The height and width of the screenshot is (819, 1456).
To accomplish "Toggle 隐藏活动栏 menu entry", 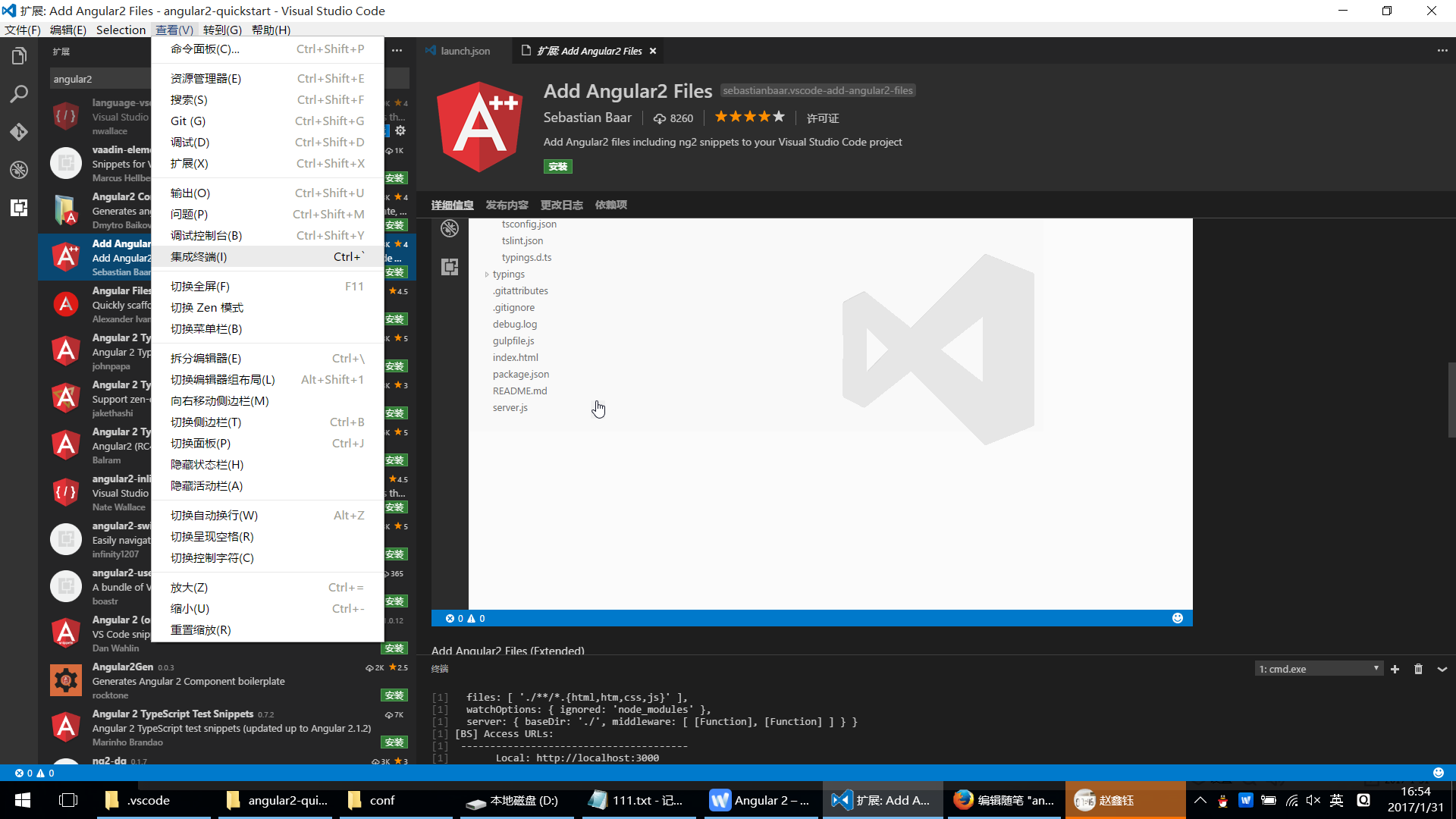I will click(267, 485).
